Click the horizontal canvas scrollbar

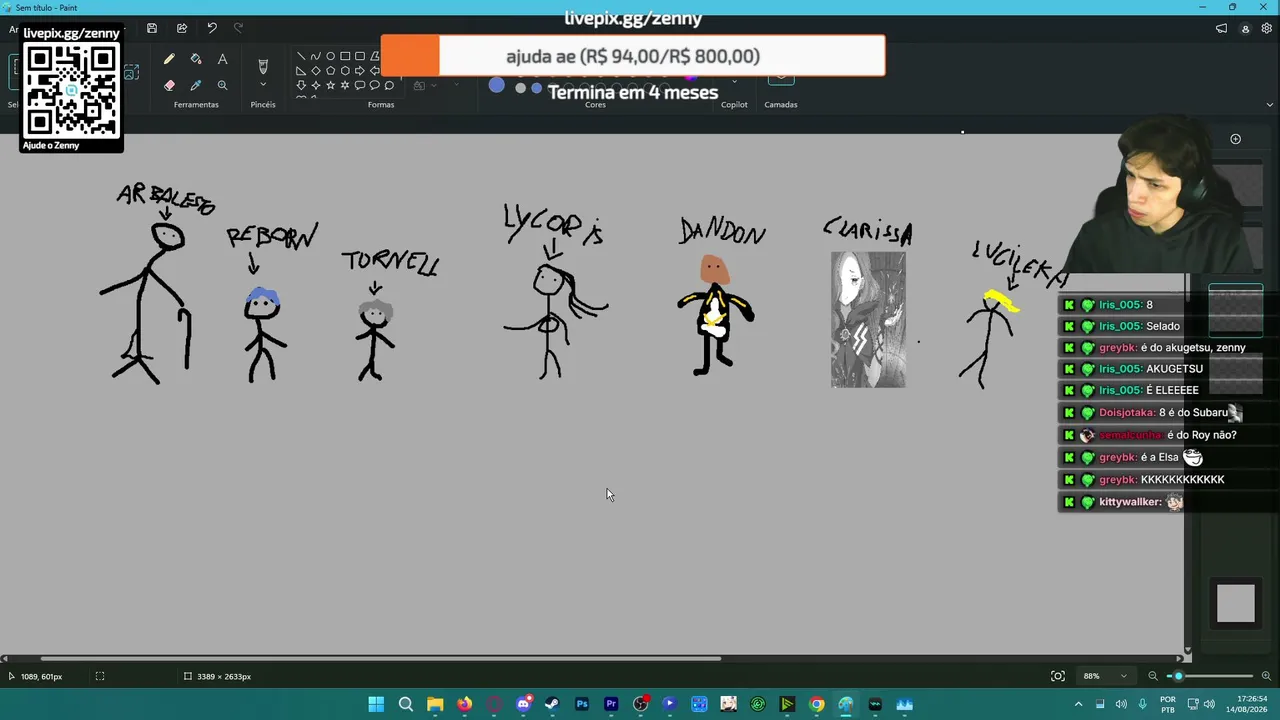tap(381, 658)
